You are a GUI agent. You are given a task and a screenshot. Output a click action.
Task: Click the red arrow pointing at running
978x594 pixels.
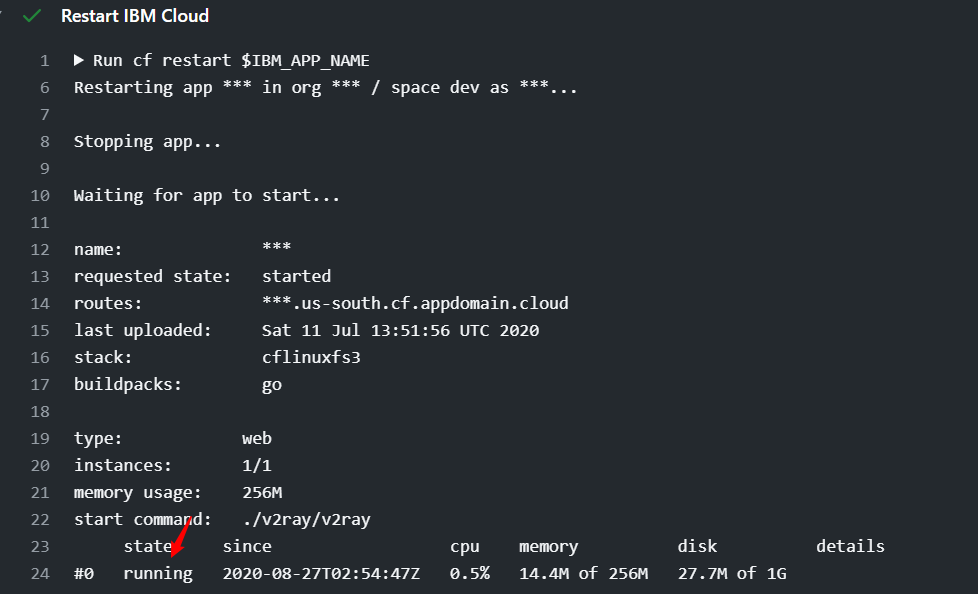point(181,538)
